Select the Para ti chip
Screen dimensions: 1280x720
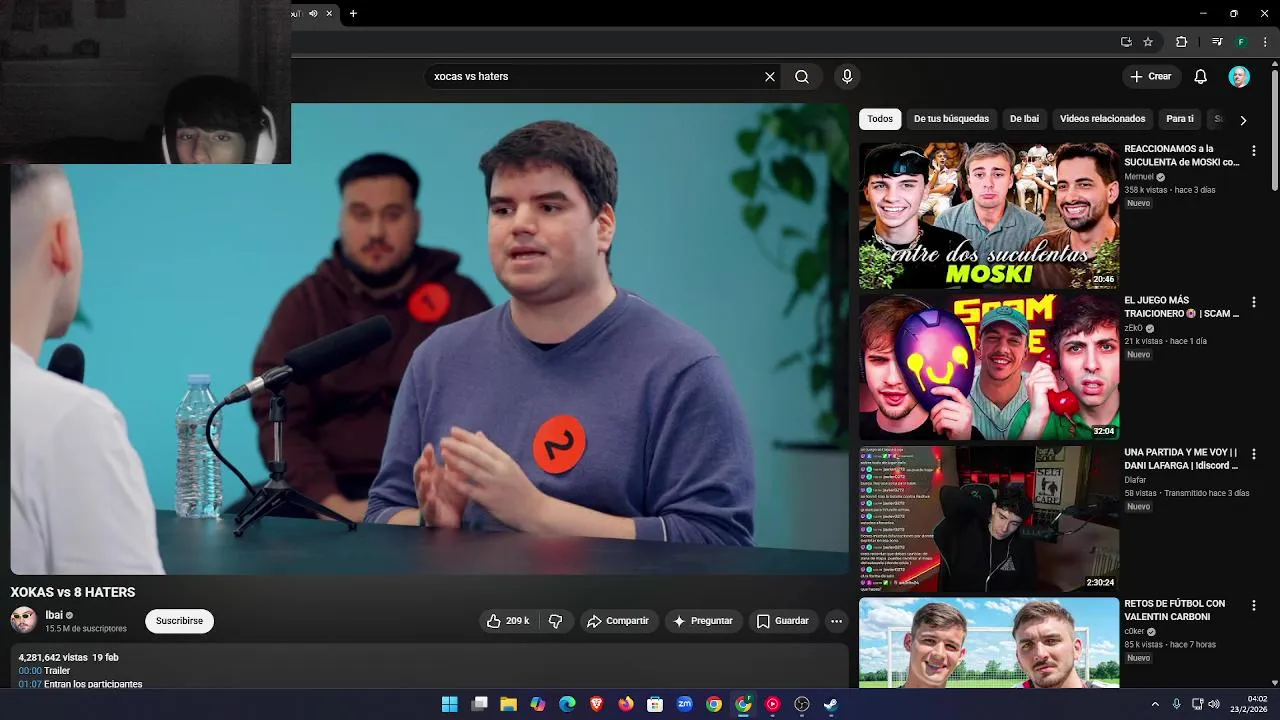pyautogui.click(x=1180, y=119)
